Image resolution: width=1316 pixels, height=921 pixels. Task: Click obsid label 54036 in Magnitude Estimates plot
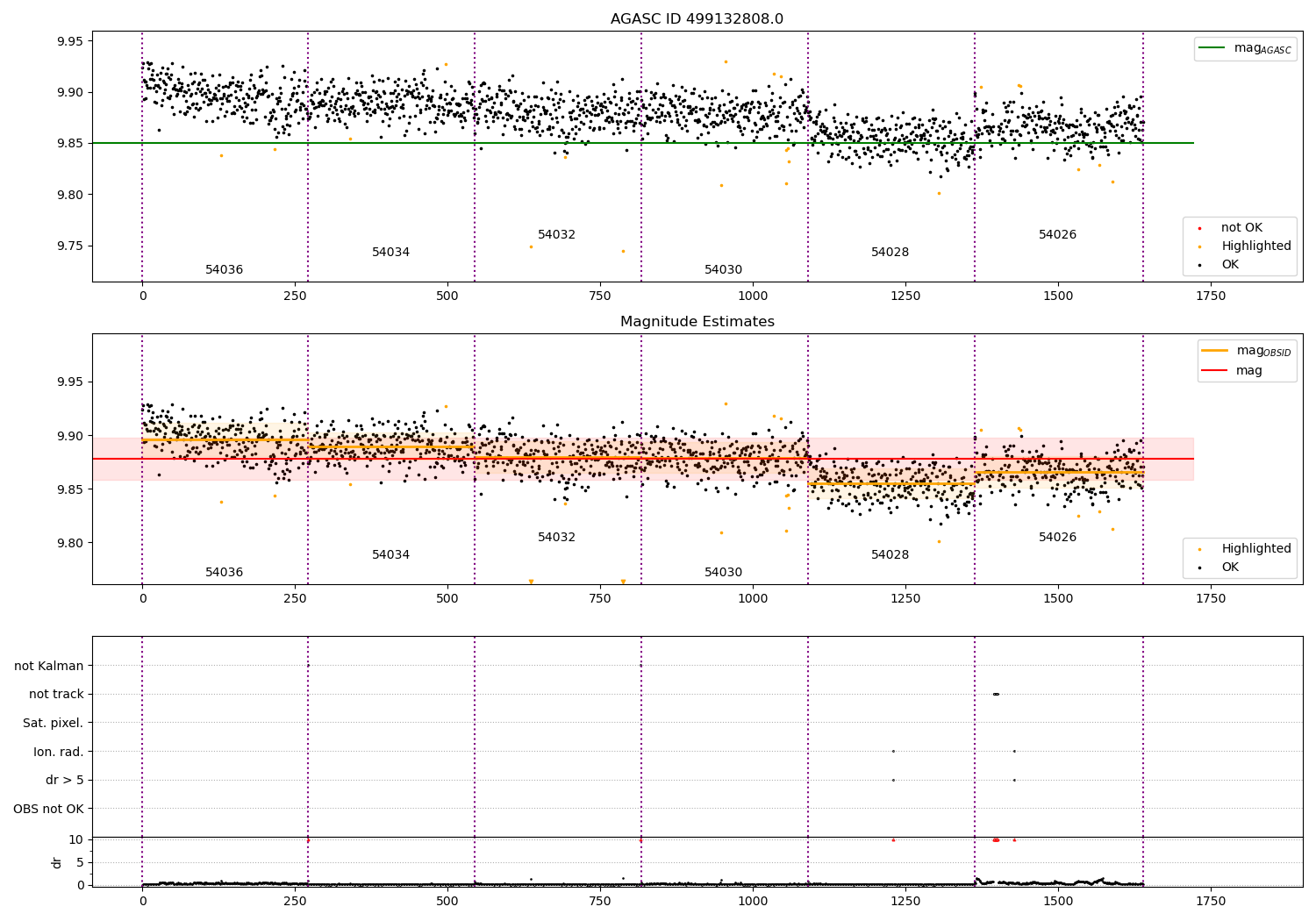point(225,573)
